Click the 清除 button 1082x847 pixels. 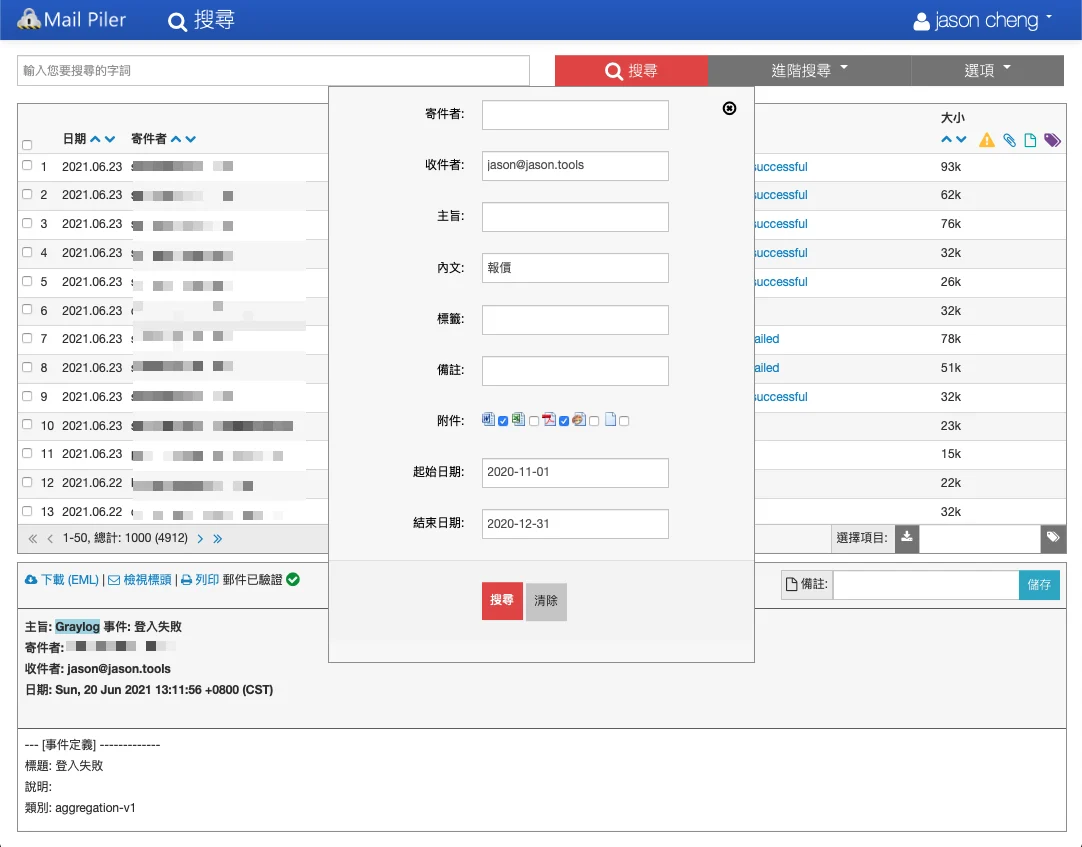(x=546, y=601)
